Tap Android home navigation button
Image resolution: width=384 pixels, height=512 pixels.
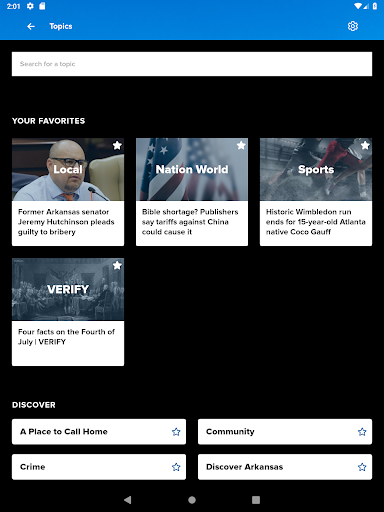point(192,500)
